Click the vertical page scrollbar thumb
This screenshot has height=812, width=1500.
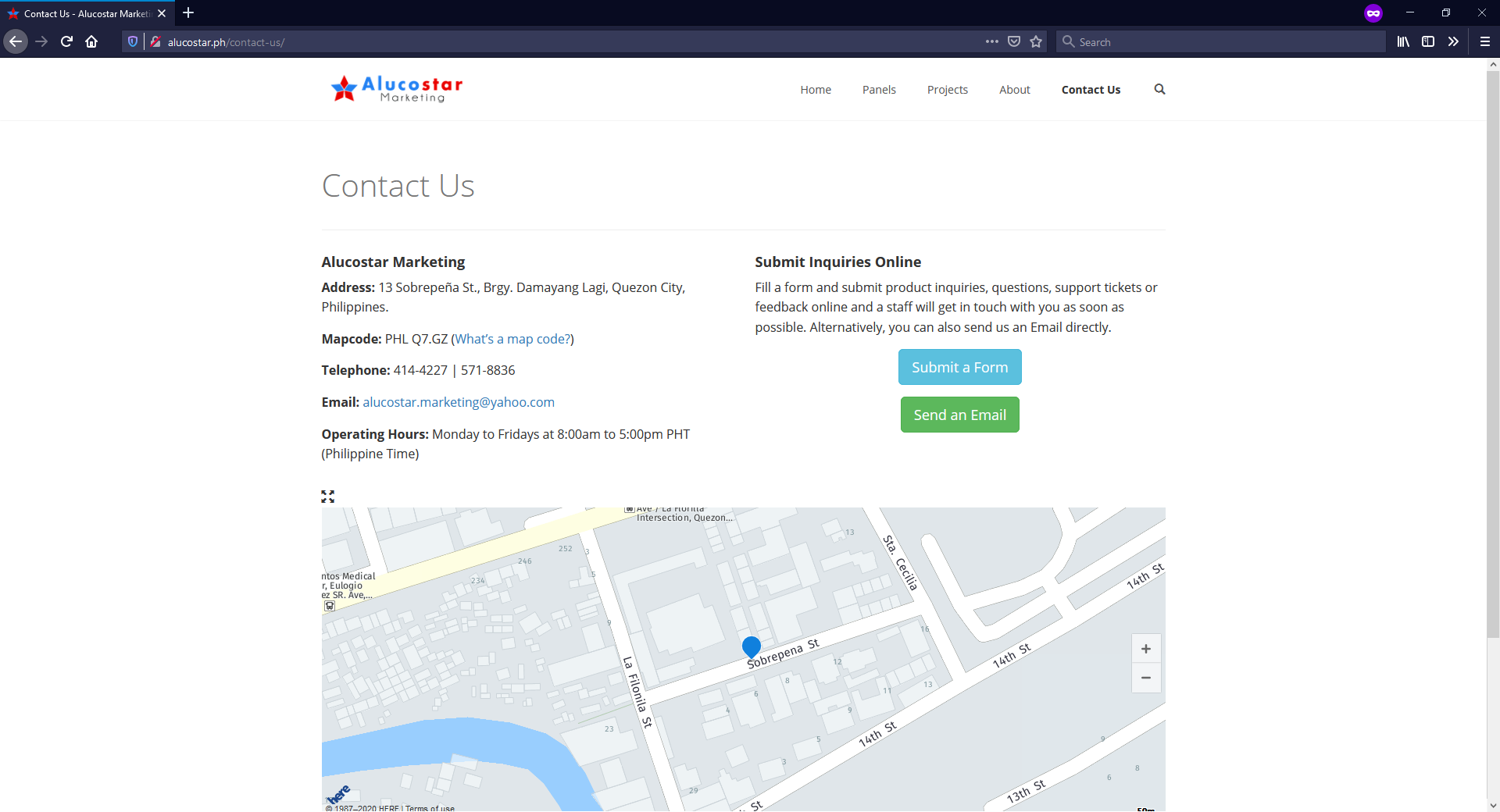point(1493,355)
